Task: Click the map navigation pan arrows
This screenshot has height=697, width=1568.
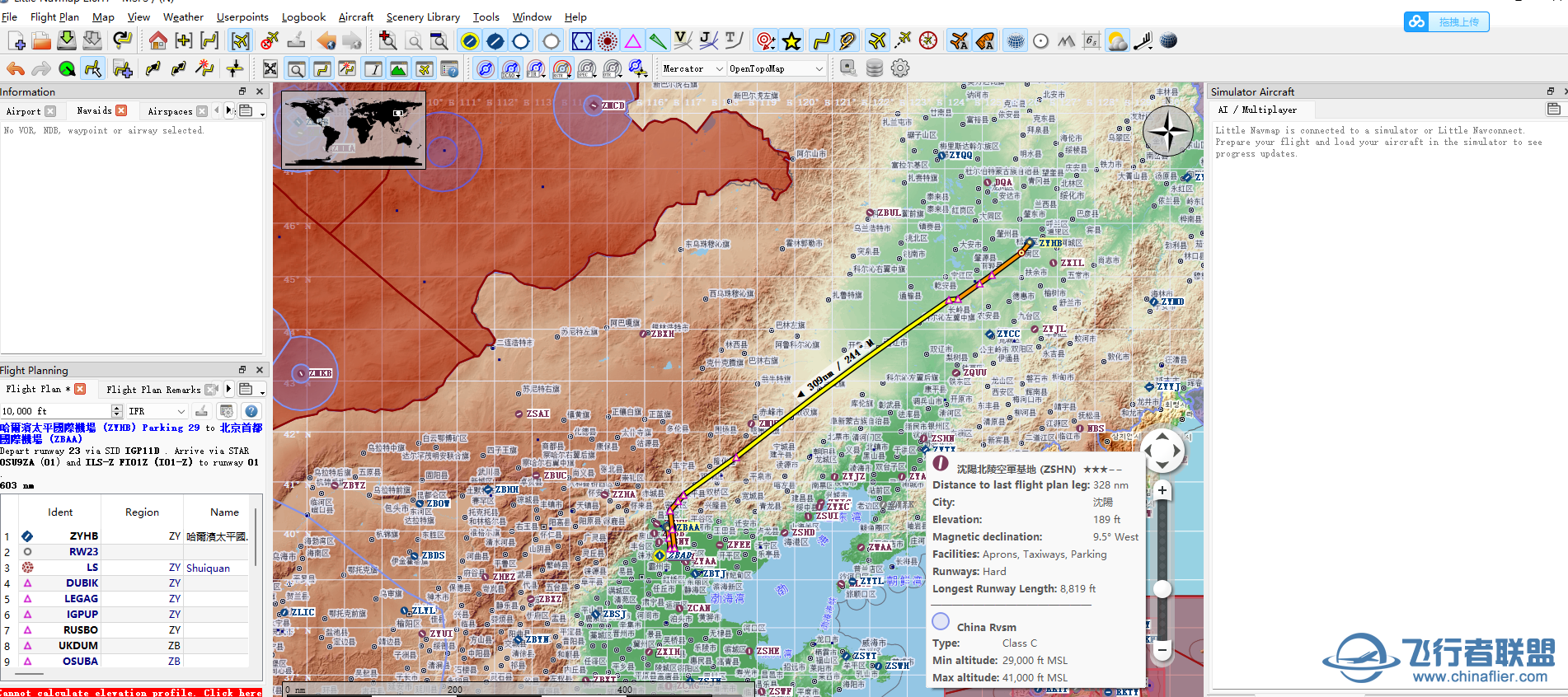Action: pos(1162,451)
